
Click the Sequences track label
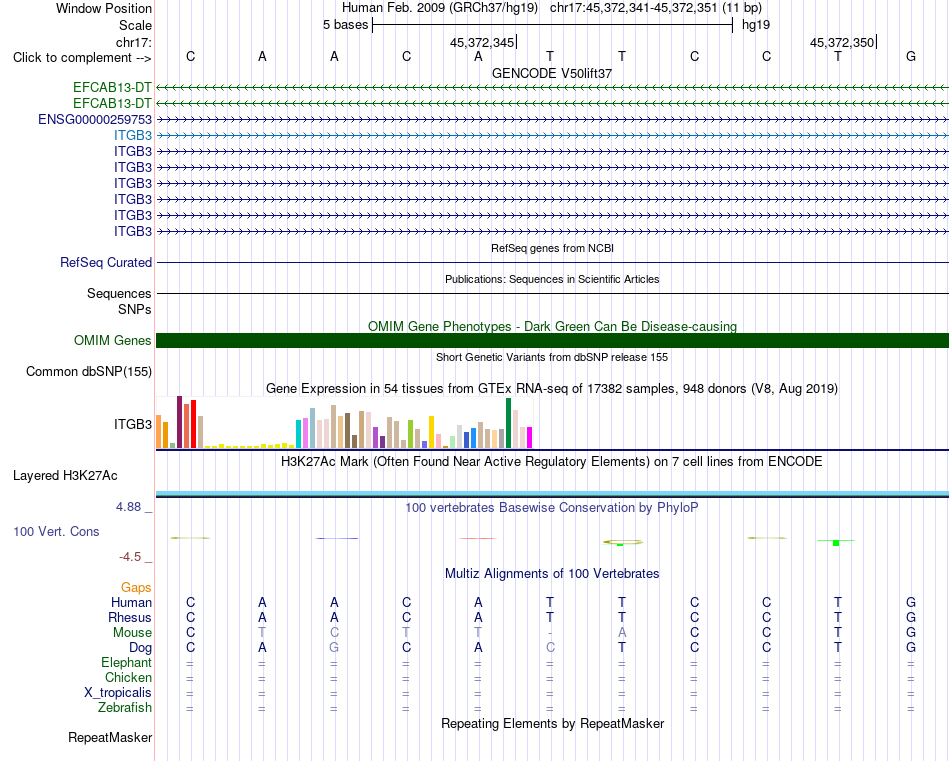[119, 293]
